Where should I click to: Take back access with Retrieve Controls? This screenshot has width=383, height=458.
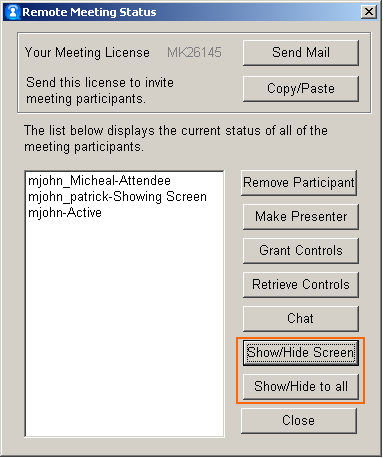tap(301, 285)
